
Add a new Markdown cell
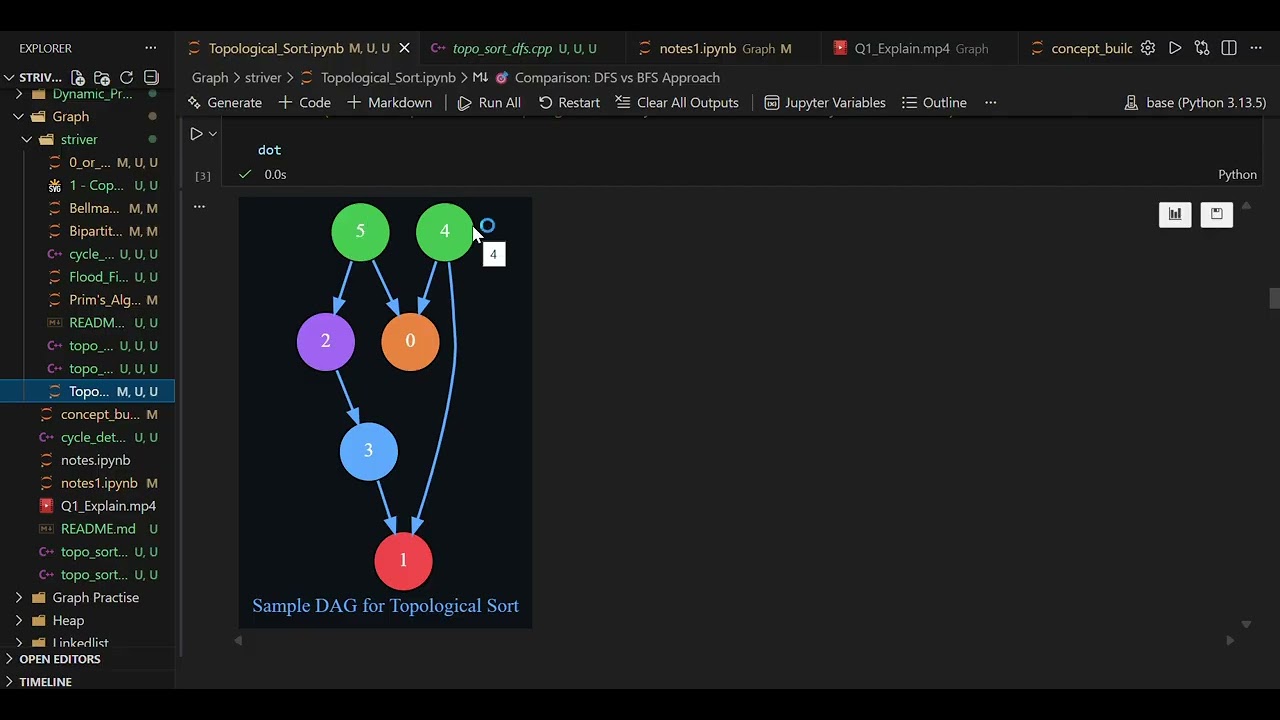pos(389,102)
